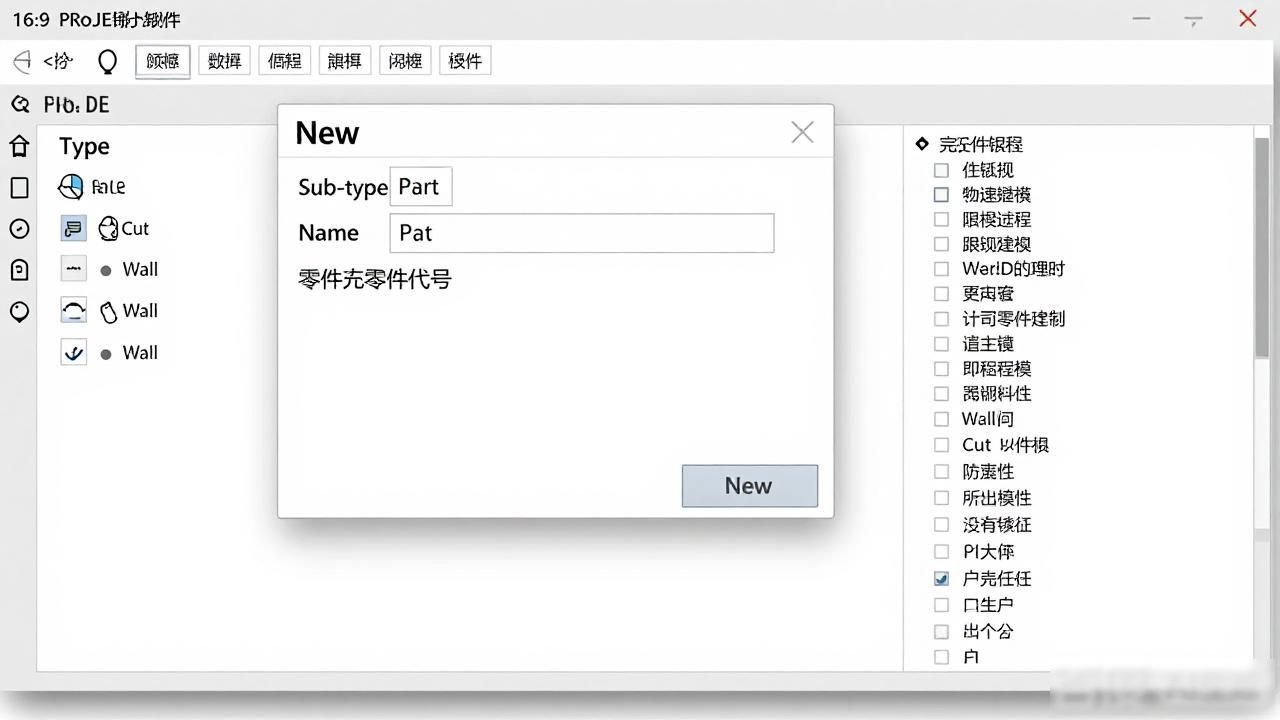Select the arc icon in second Wall row

point(73,311)
